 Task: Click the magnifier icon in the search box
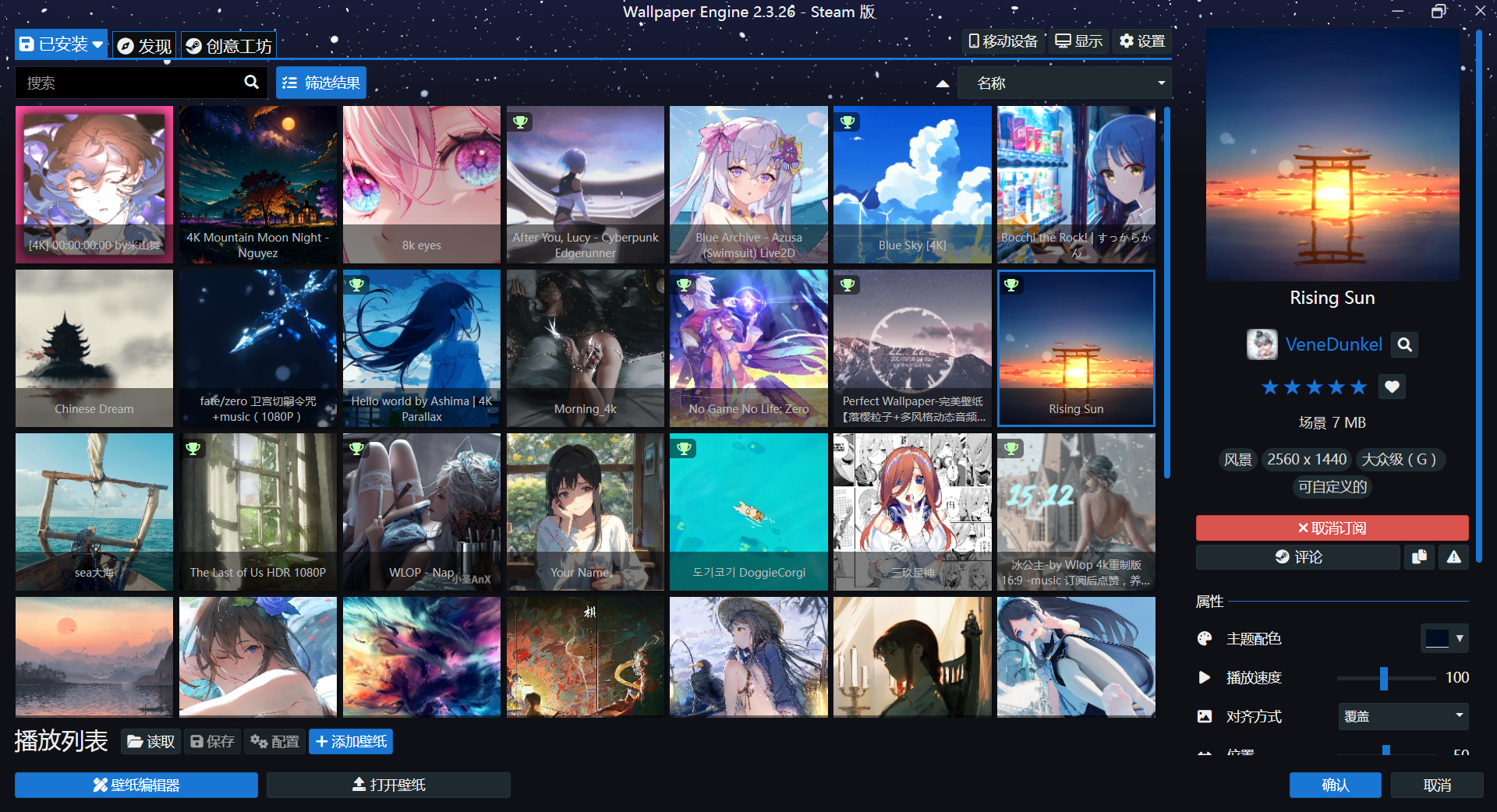(251, 82)
